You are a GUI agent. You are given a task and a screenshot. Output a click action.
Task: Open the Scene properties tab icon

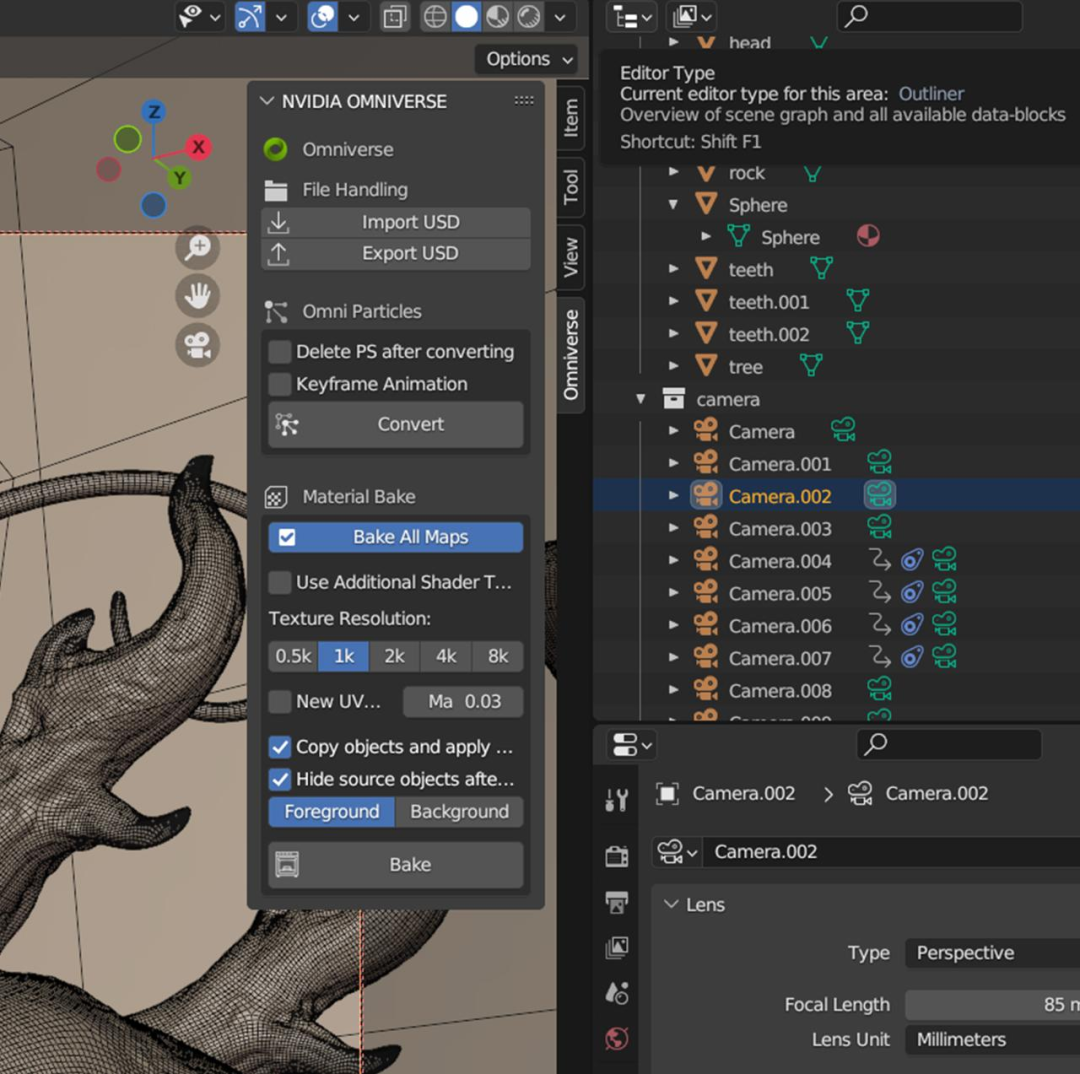616,993
